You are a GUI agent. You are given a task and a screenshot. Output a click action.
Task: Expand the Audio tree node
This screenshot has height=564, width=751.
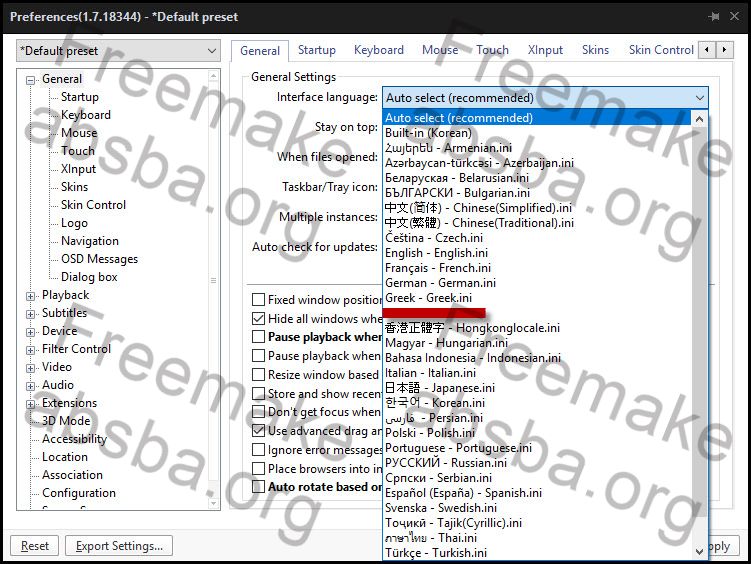[31, 386]
